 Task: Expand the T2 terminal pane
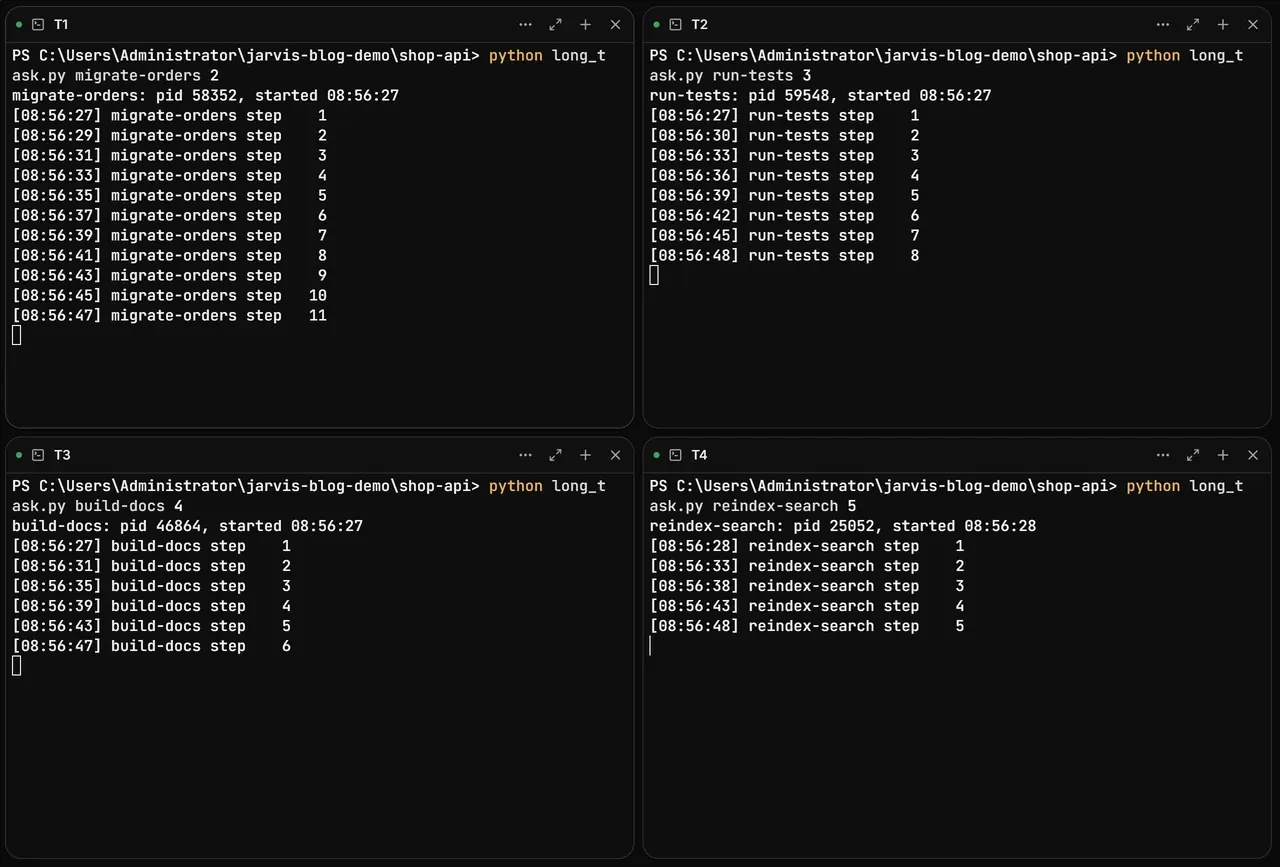[x=1193, y=24]
